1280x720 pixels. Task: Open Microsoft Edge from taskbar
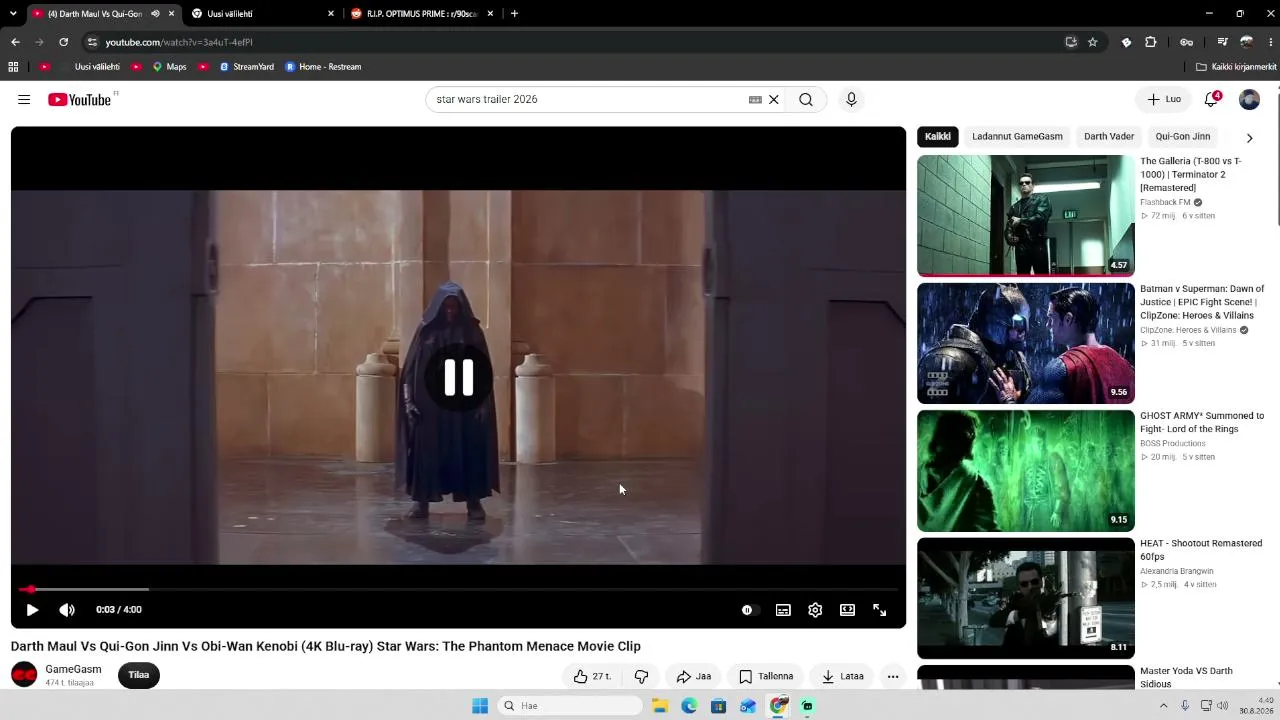689,706
